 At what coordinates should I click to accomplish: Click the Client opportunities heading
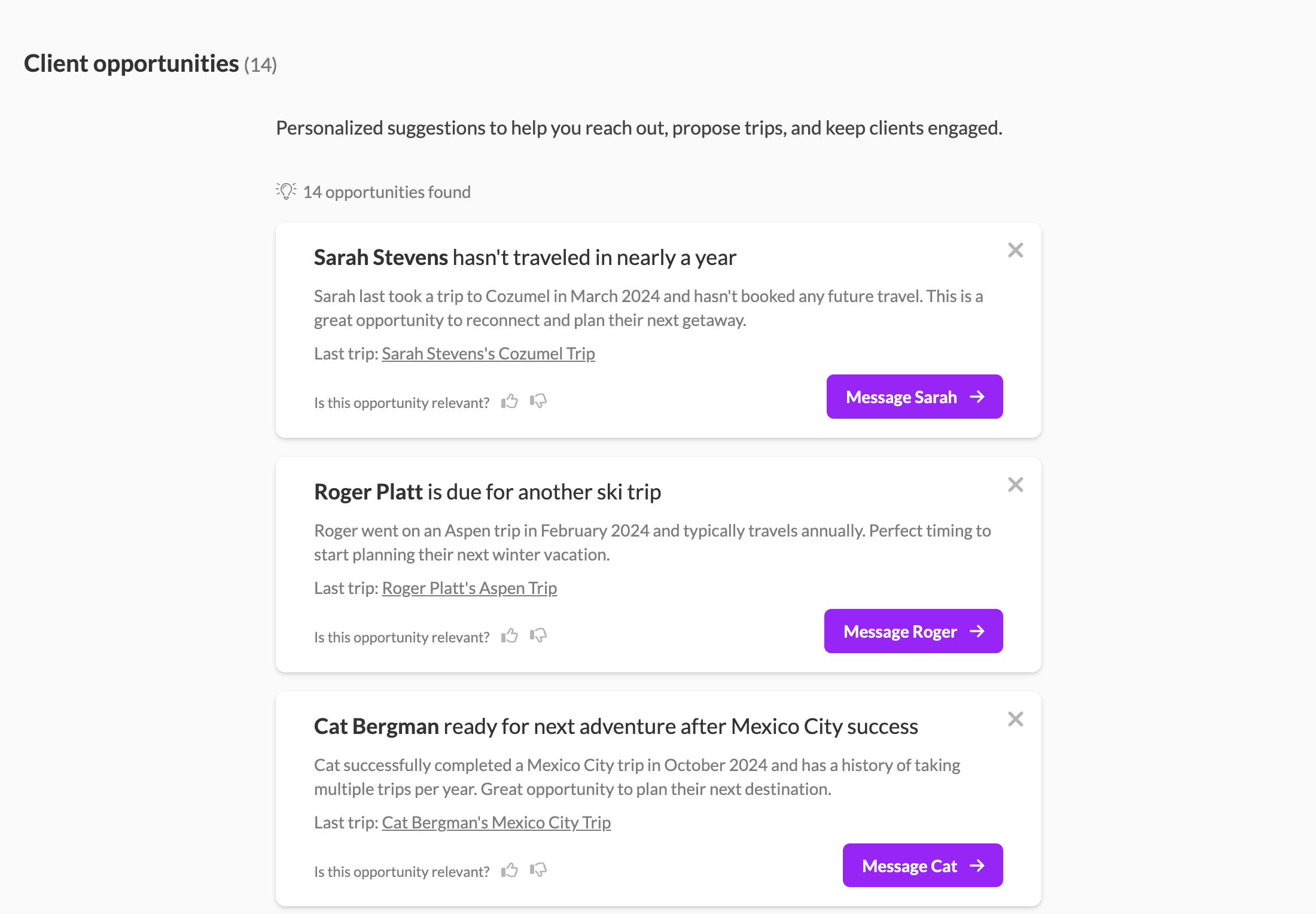[132, 63]
